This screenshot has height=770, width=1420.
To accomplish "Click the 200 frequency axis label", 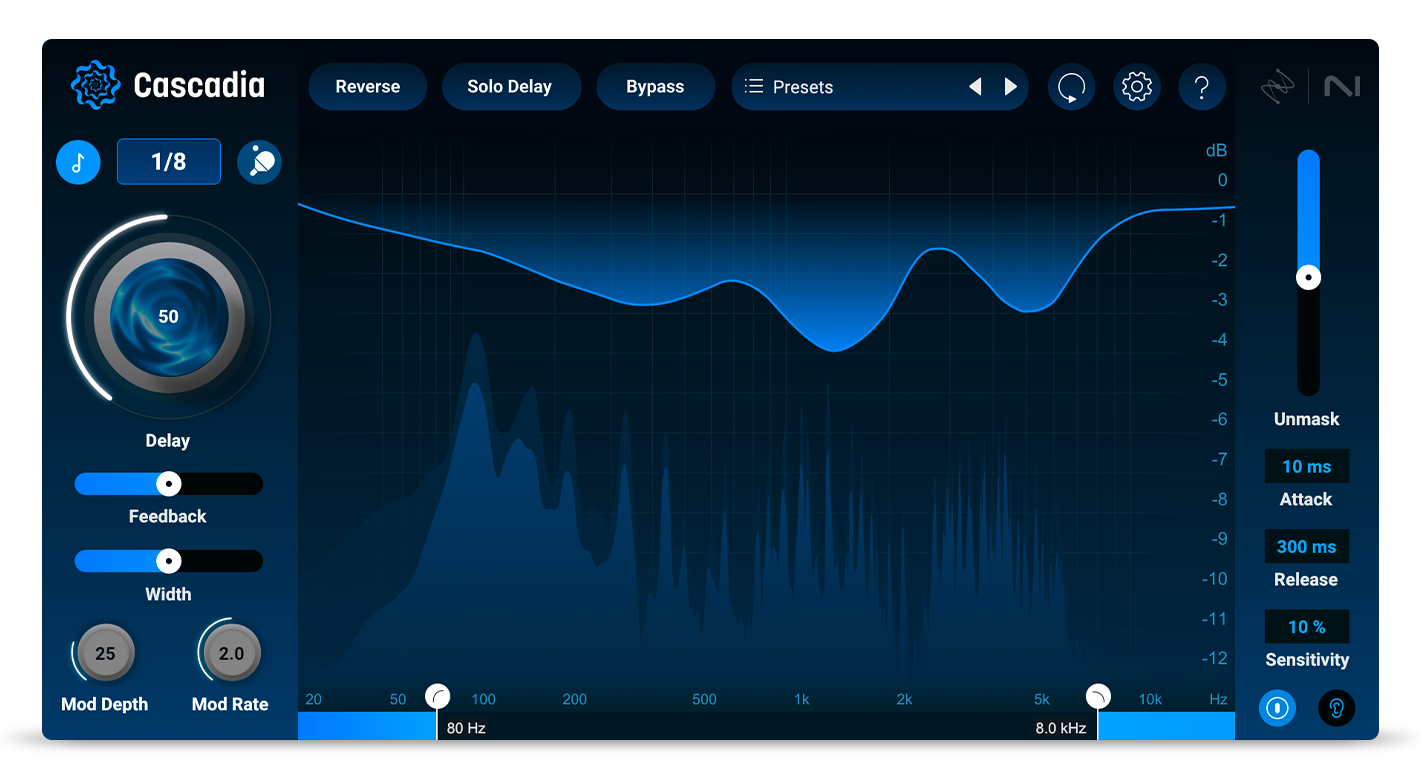I will [x=575, y=700].
